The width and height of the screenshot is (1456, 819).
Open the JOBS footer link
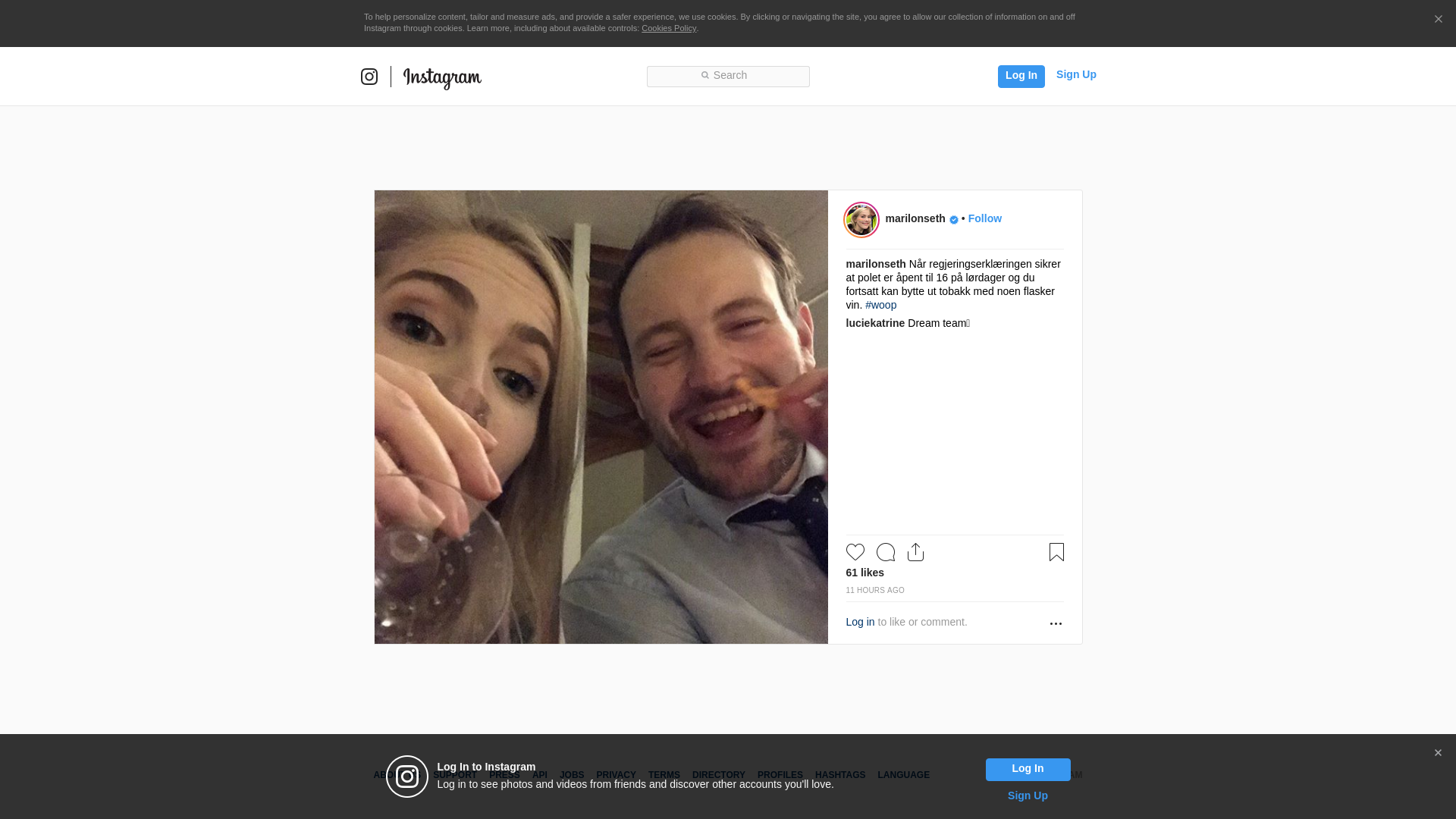[x=572, y=775]
